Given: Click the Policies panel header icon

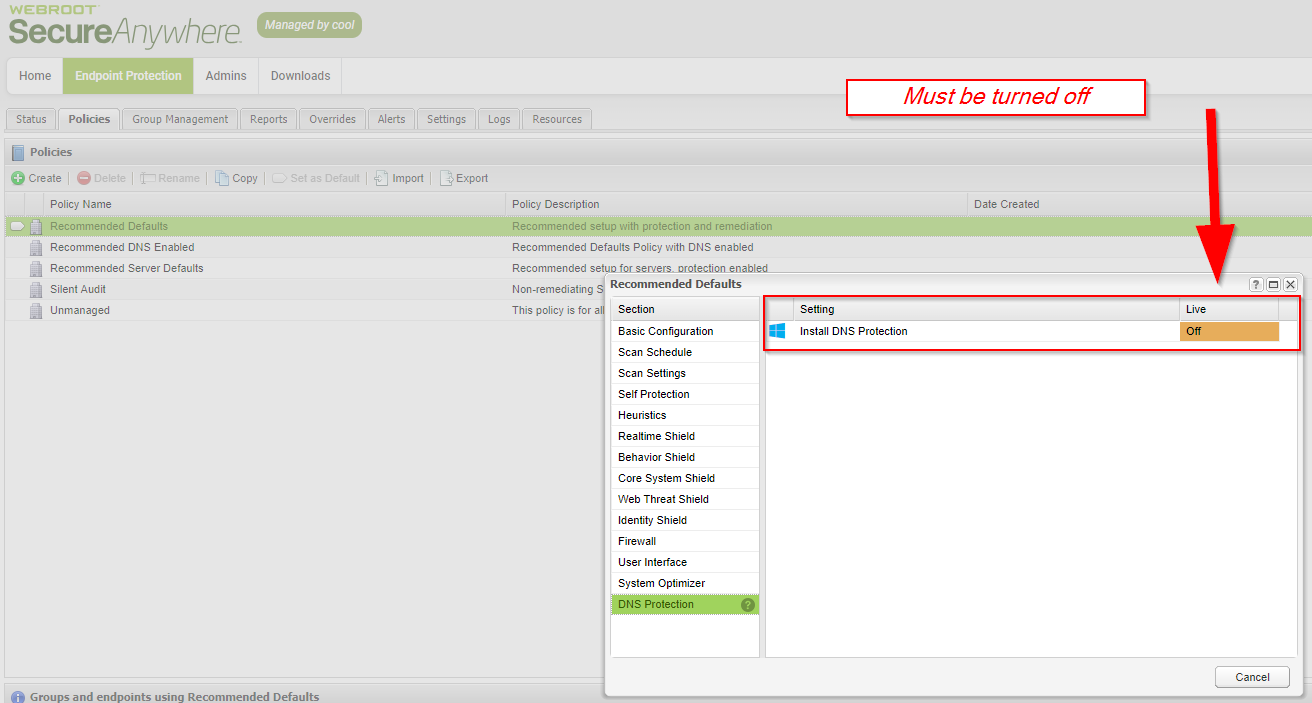Looking at the screenshot, I should click(17, 152).
